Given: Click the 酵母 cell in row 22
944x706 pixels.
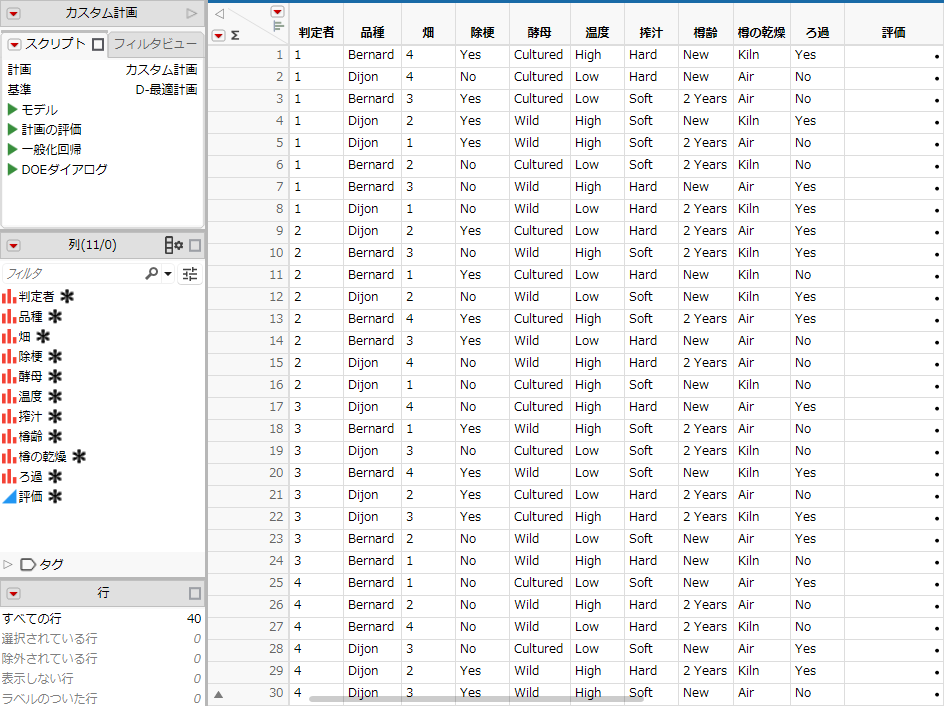Looking at the screenshot, I should click(538, 517).
